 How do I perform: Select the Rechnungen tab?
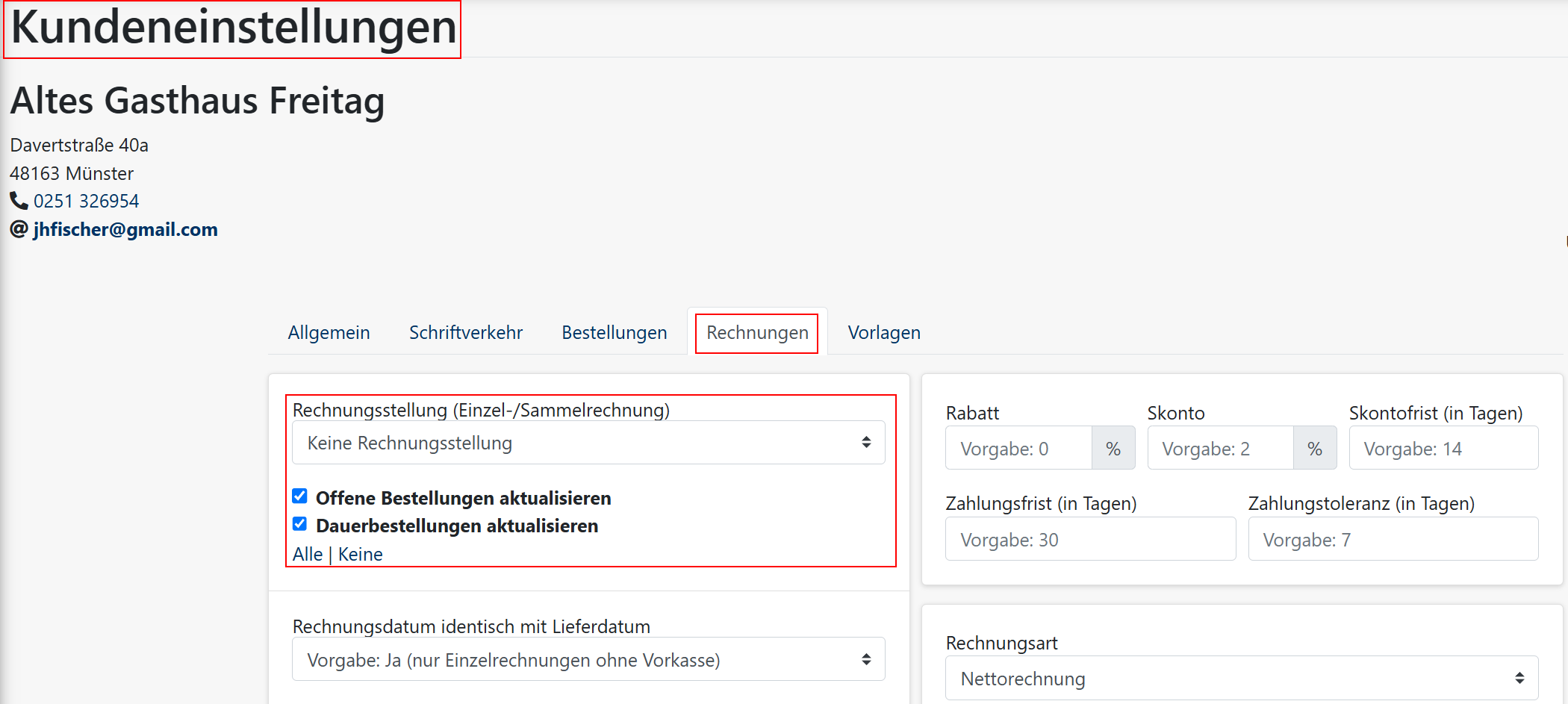757,332
